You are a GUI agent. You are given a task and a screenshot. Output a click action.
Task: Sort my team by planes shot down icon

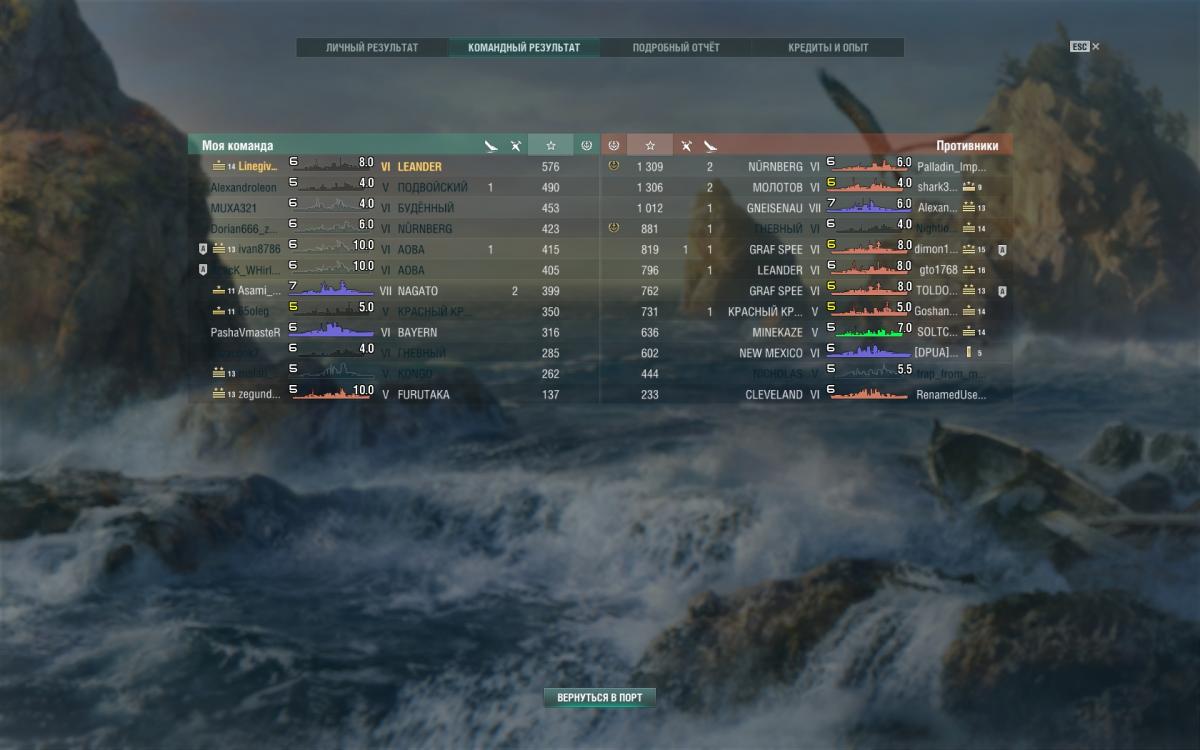pos(516,146)
